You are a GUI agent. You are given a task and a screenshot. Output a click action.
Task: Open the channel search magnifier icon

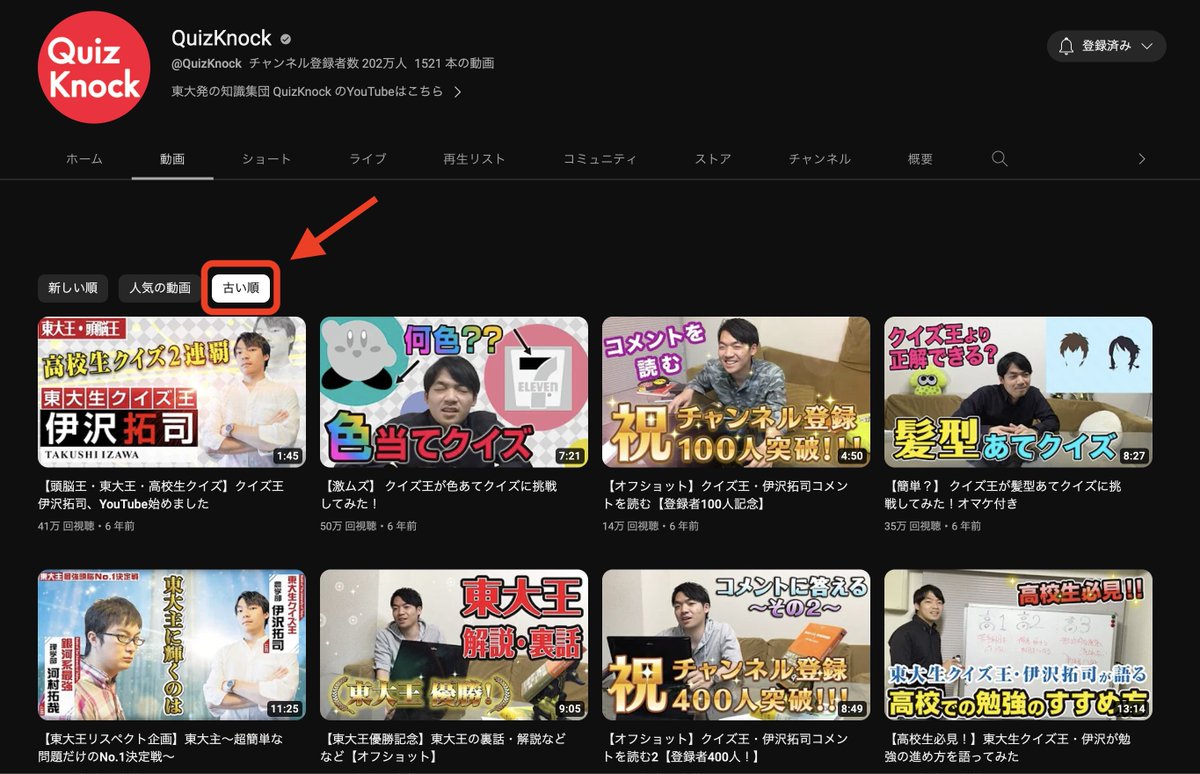pyautogui.click(x=999, y=159)
